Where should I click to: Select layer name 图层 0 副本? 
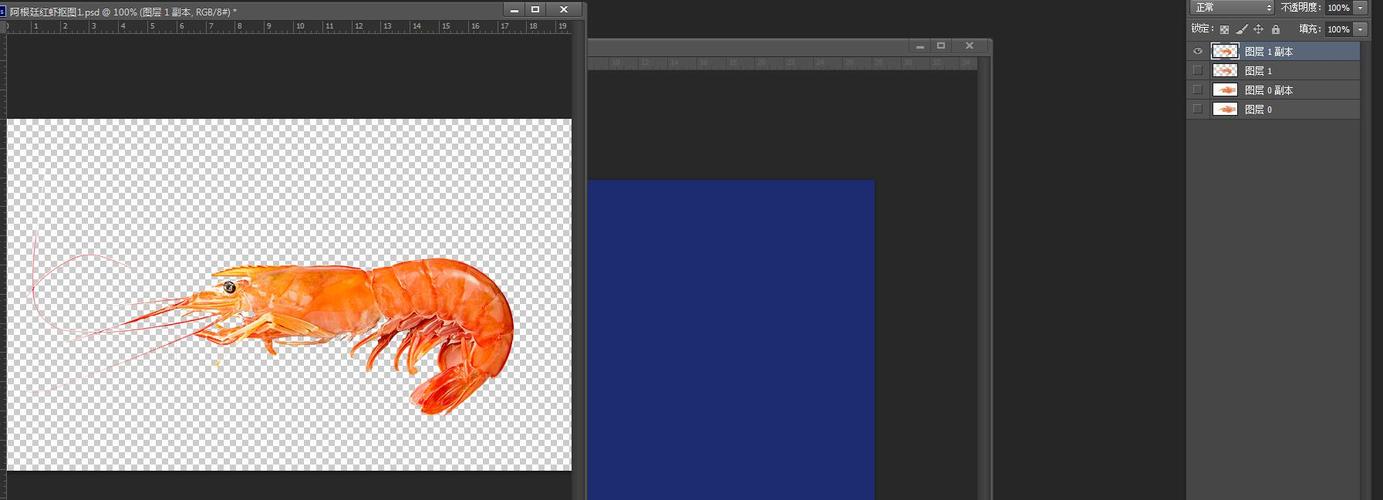(1269, 90)
